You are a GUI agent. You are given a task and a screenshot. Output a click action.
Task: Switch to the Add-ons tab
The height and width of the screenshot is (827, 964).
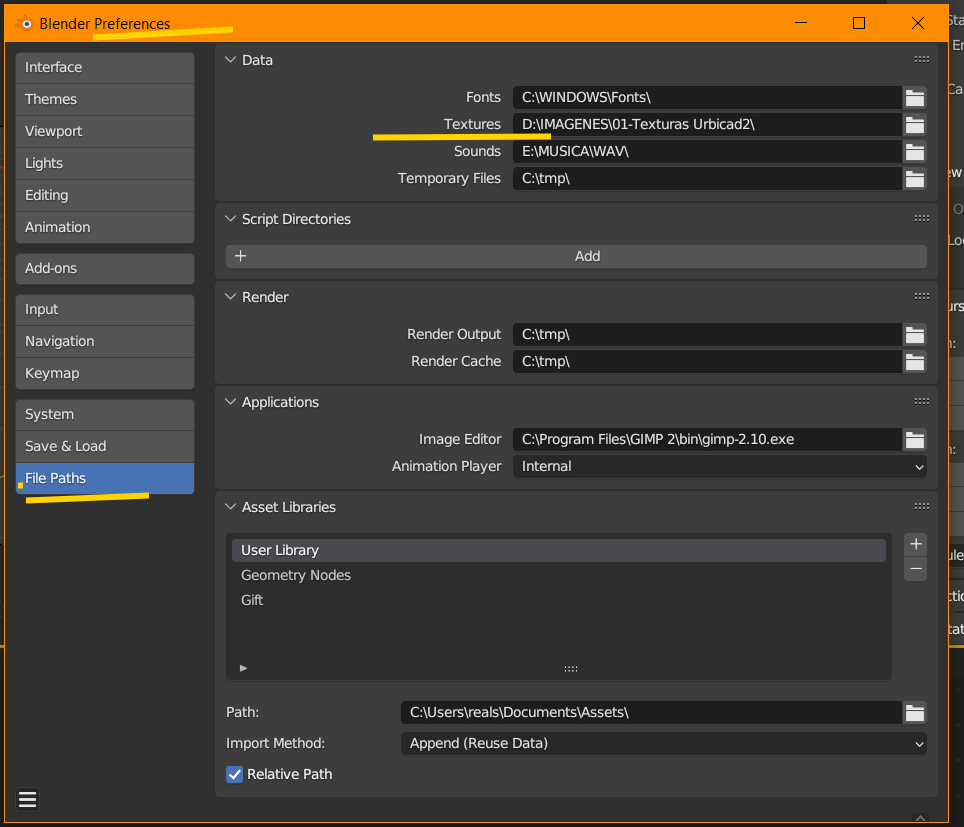click(x=105, y=268)
